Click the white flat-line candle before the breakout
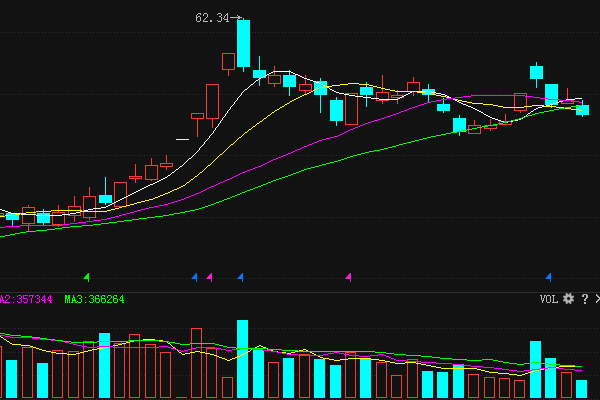Image resolution: width=600 pixels, height=400 pixels. coord(182,139)
